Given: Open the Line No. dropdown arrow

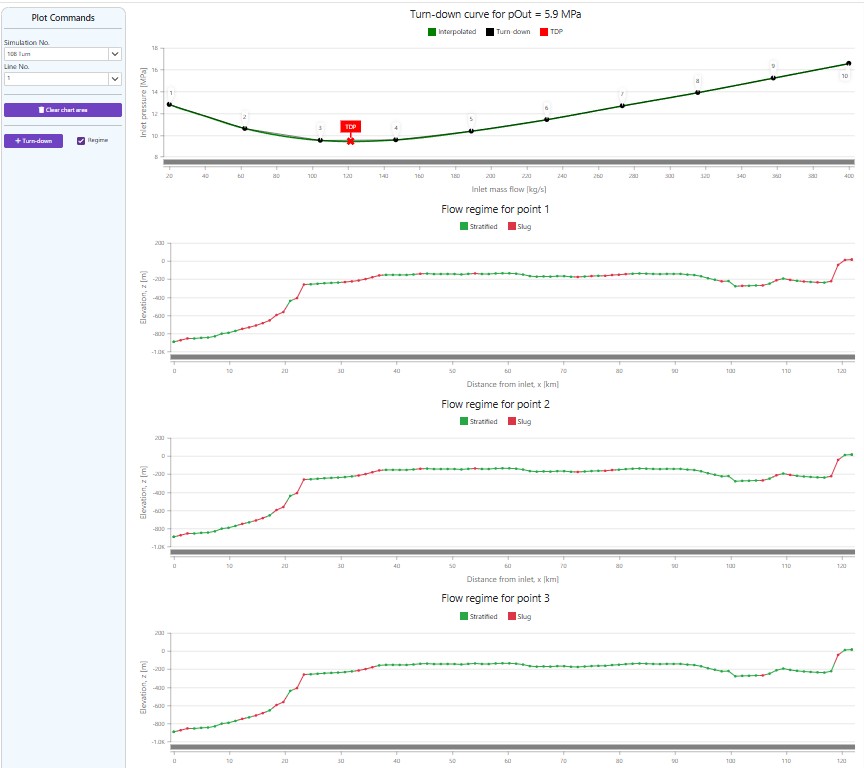Looking at the screenshot, I should coord(115,79).
